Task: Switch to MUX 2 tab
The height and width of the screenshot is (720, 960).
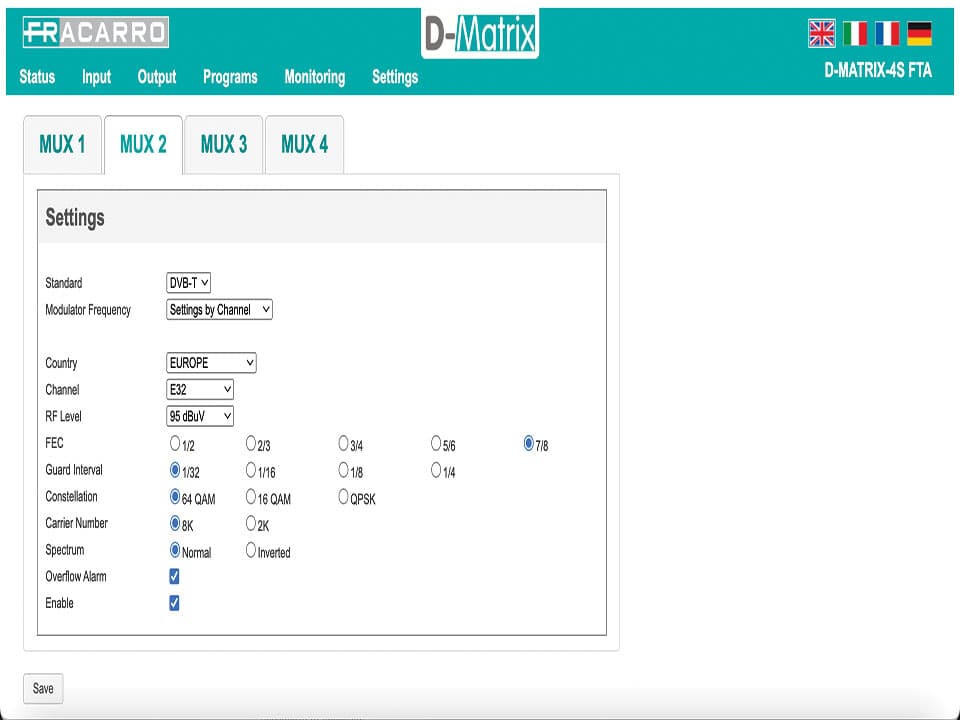Action: (x=143, y=145)
